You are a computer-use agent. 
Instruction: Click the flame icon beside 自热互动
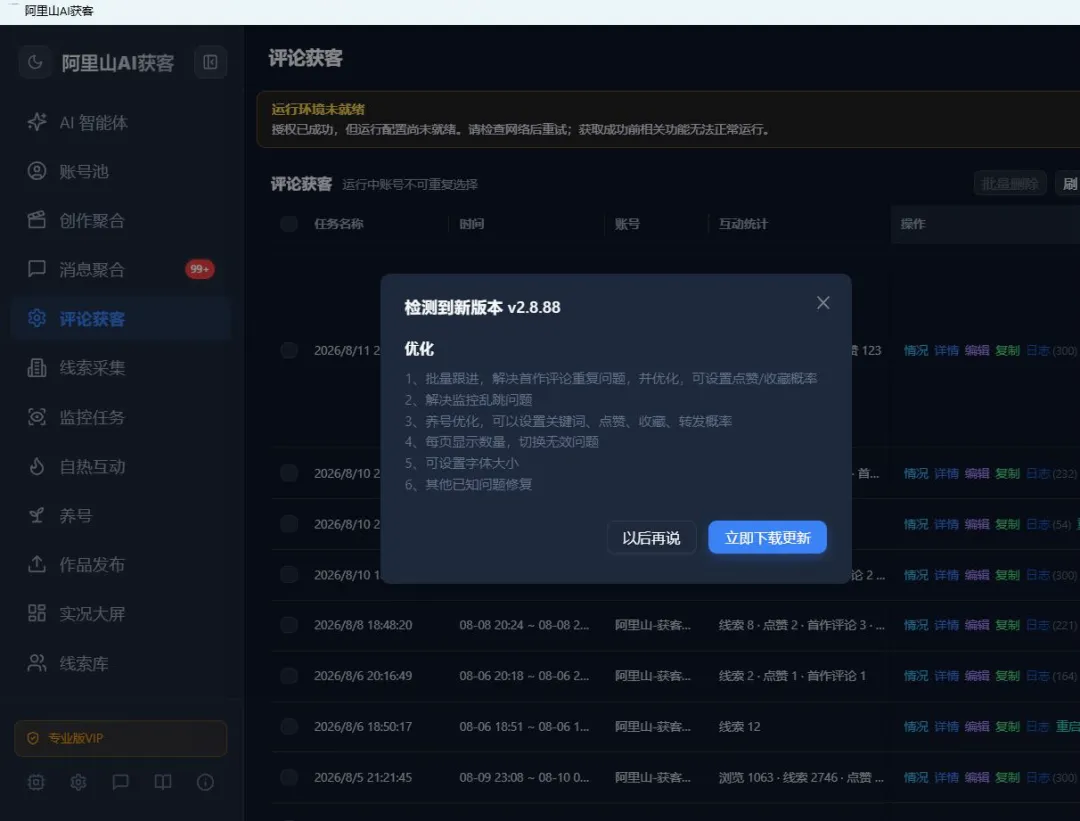point(37,466)
